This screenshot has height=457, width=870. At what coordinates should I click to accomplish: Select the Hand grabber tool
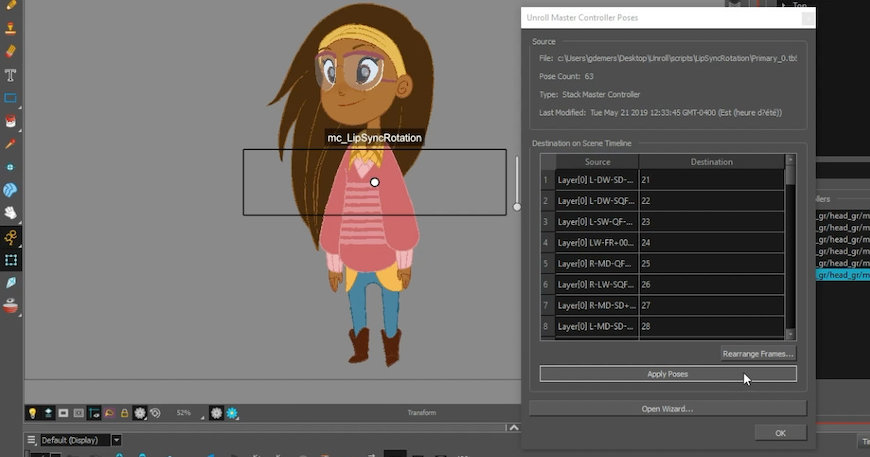[x=10, y=213]
